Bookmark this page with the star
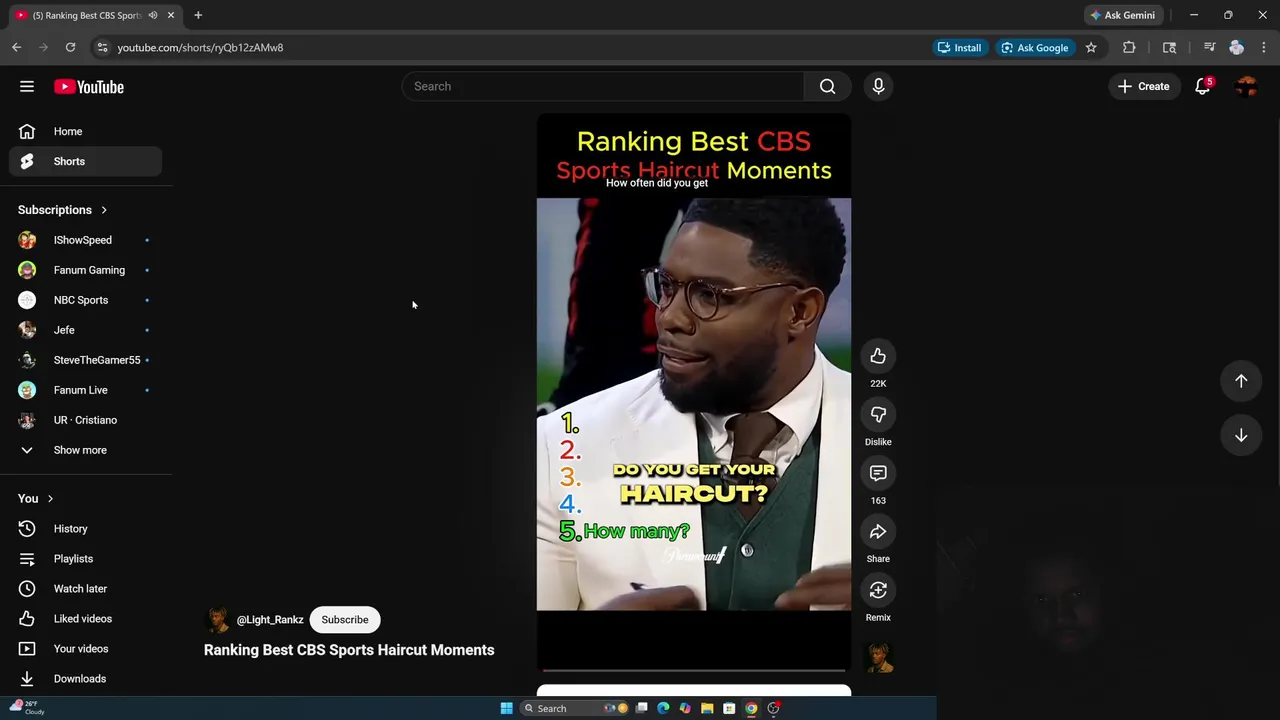Screen dimensions: 1280x720 (x=1091, y=47)
